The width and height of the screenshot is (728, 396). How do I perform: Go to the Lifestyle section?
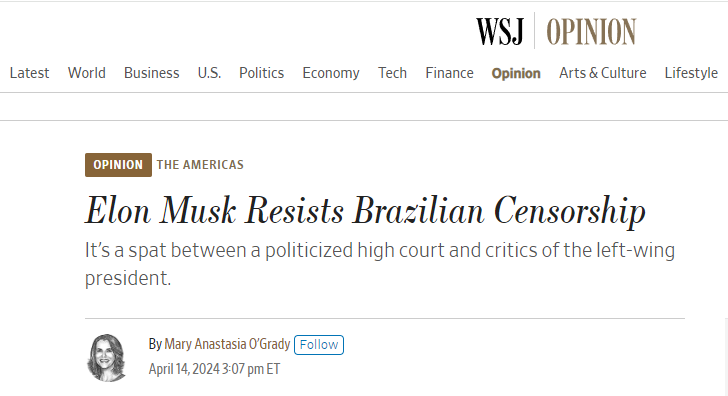coord(691,73)
